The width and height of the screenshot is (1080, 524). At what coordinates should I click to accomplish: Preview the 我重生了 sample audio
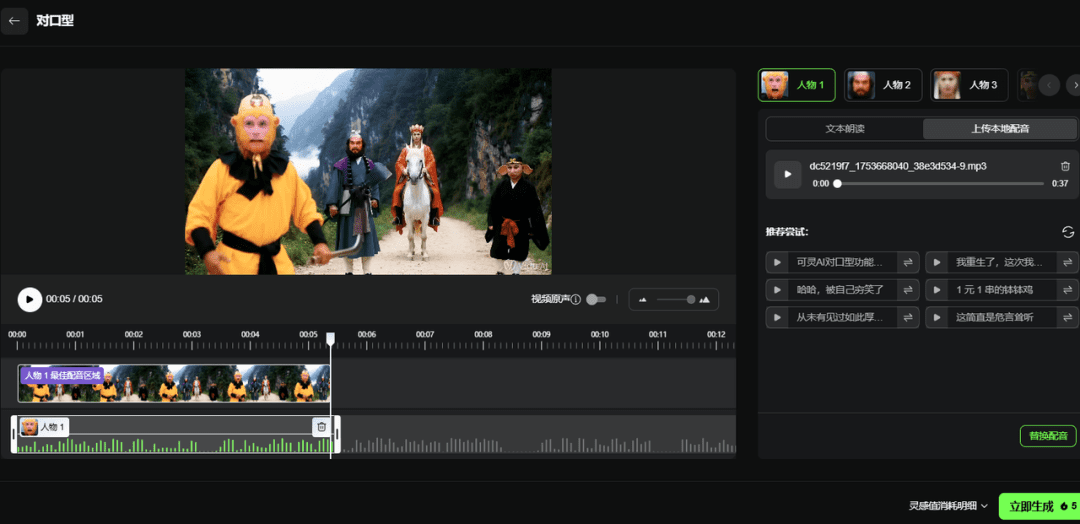tap(937, 262)
